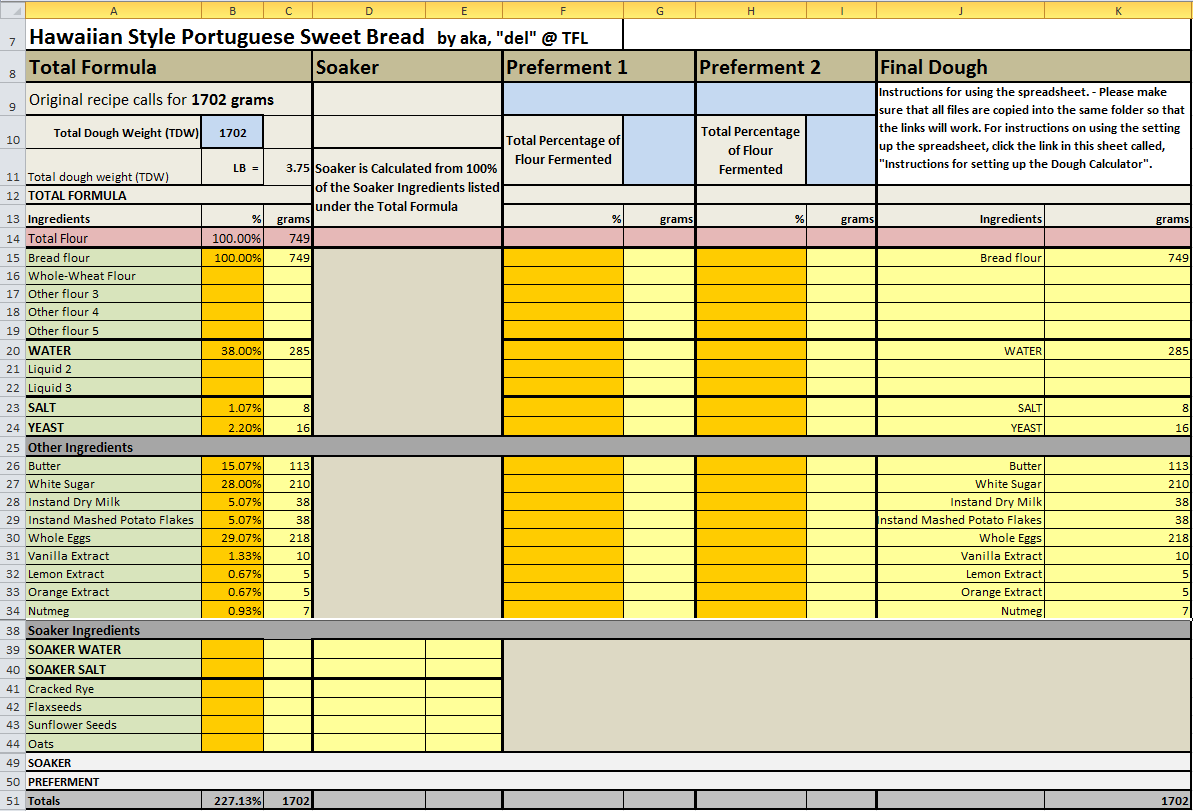
Task: Select column F header
Action: pos(563,11)
